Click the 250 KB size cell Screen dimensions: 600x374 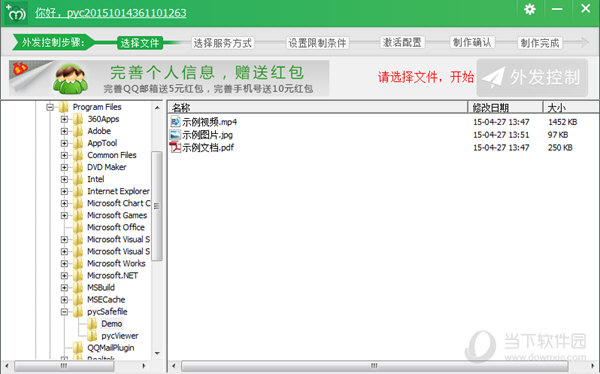pyautogui.click(x=560, y=147)
